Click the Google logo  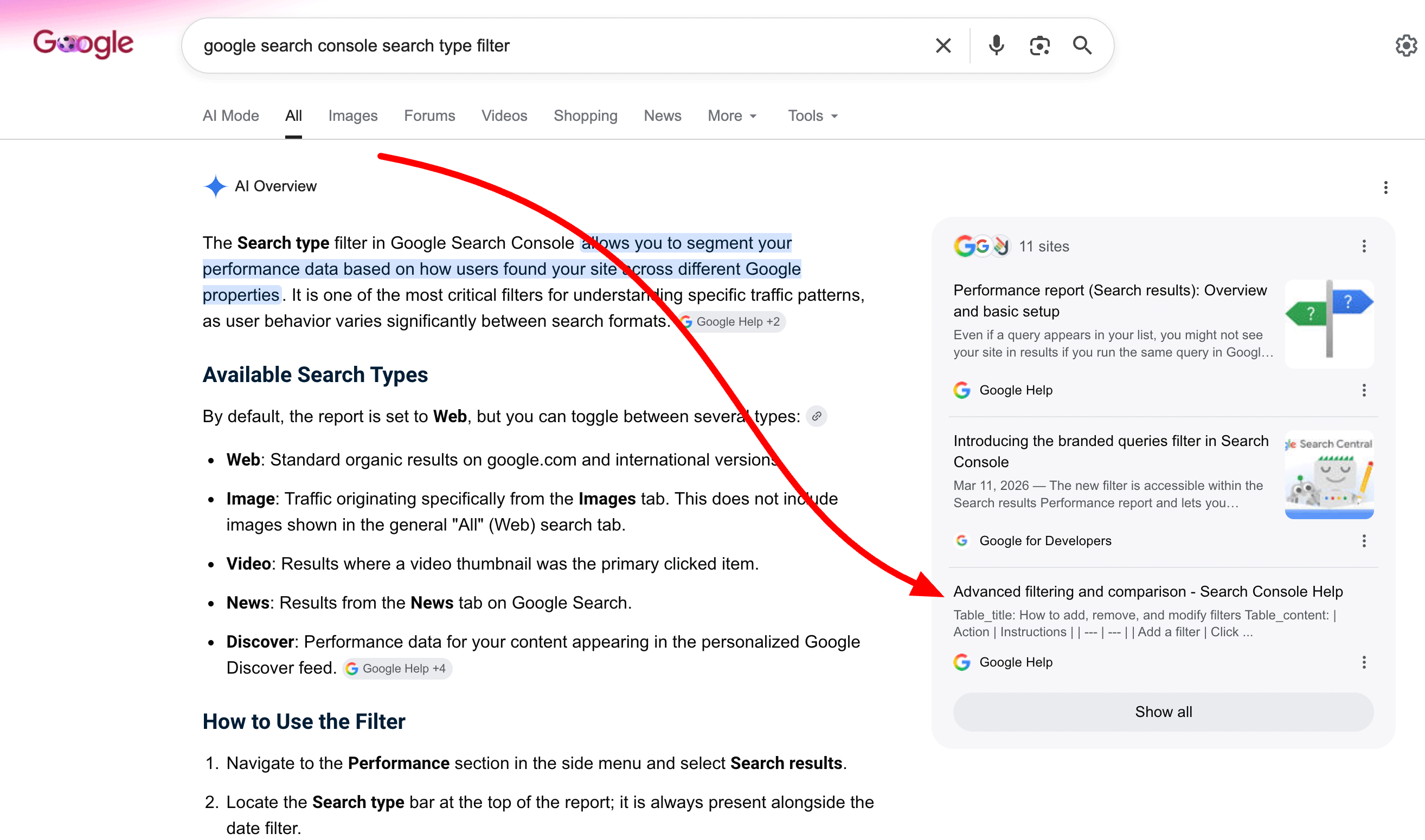(x=84, y=44)
